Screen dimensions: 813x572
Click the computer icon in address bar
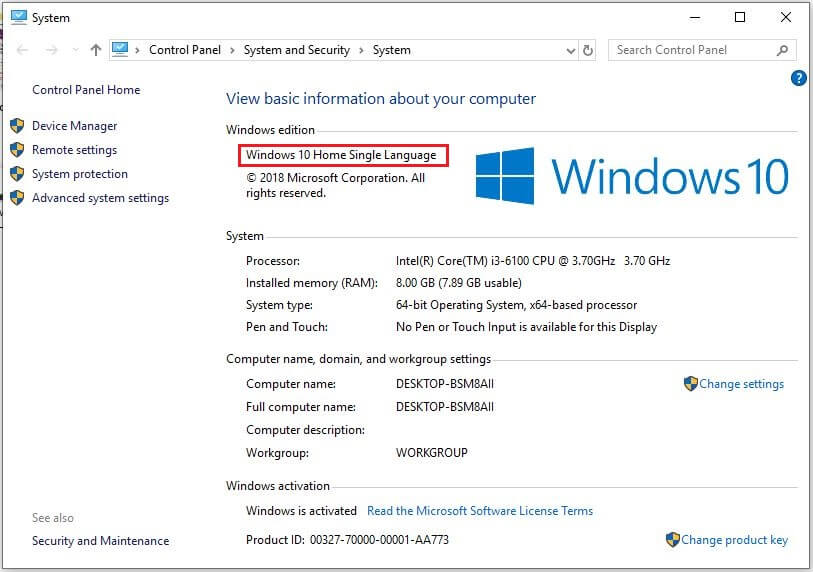coord(120,50)
